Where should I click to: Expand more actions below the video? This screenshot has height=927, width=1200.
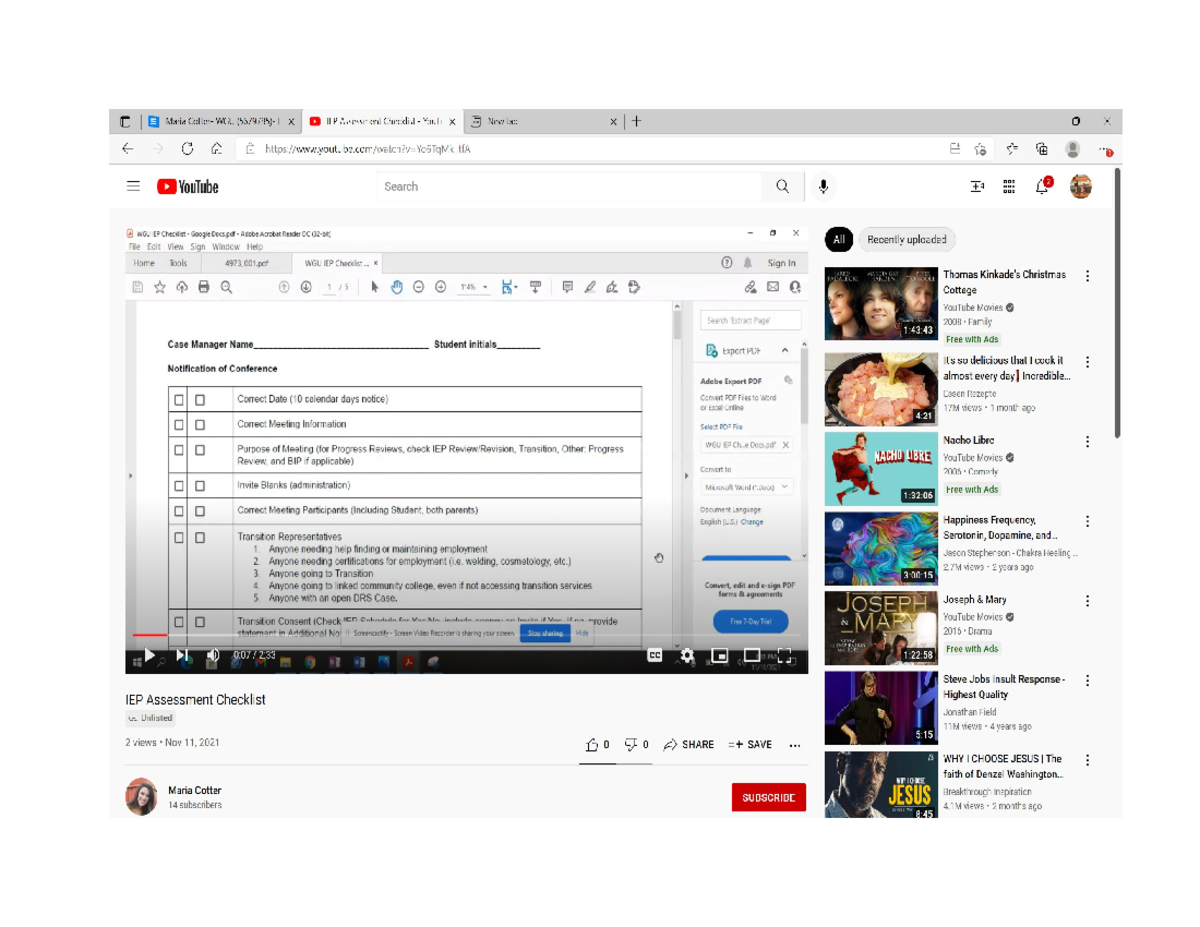tap(795, 745)
